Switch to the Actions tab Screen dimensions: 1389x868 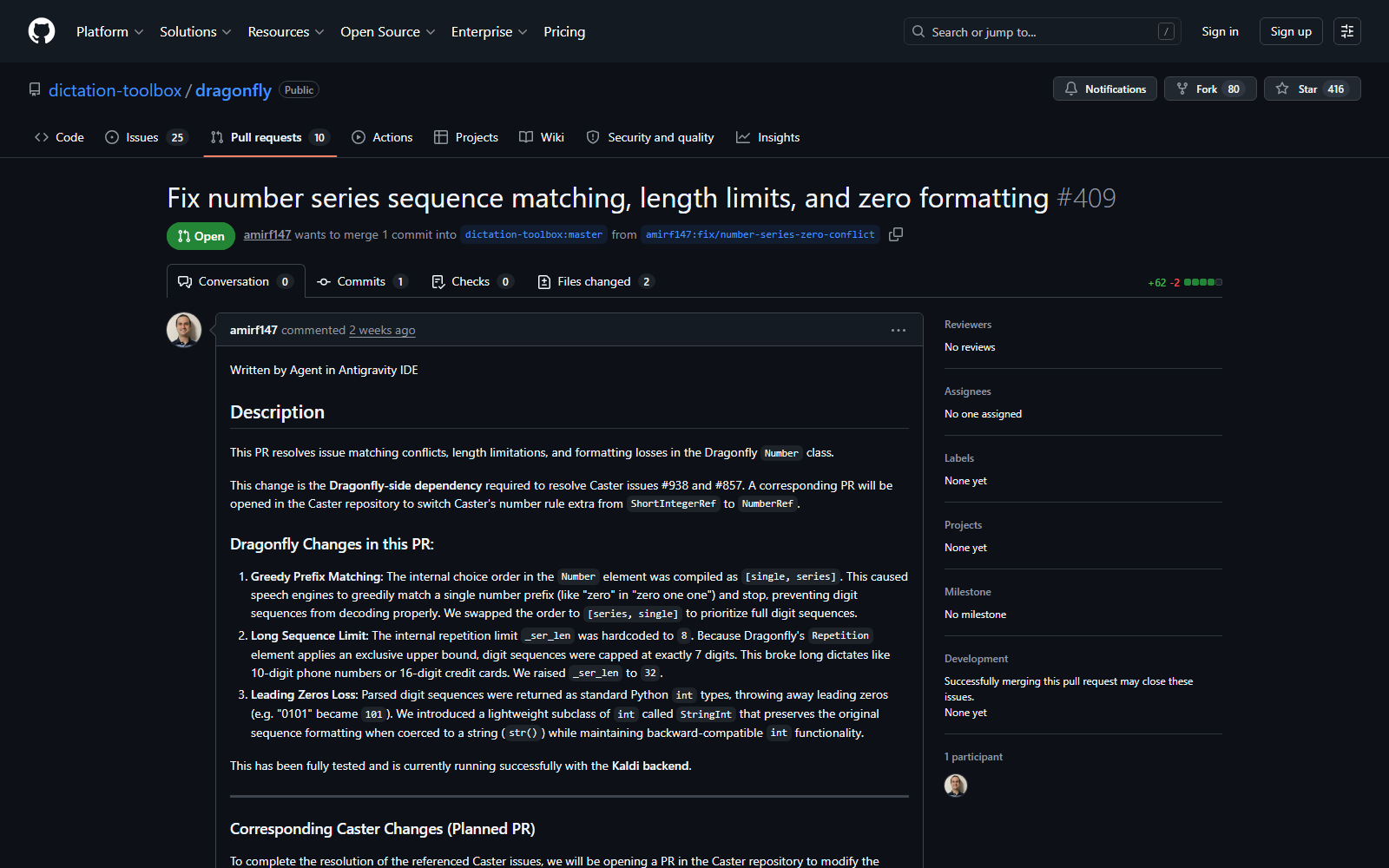point(382,137)
